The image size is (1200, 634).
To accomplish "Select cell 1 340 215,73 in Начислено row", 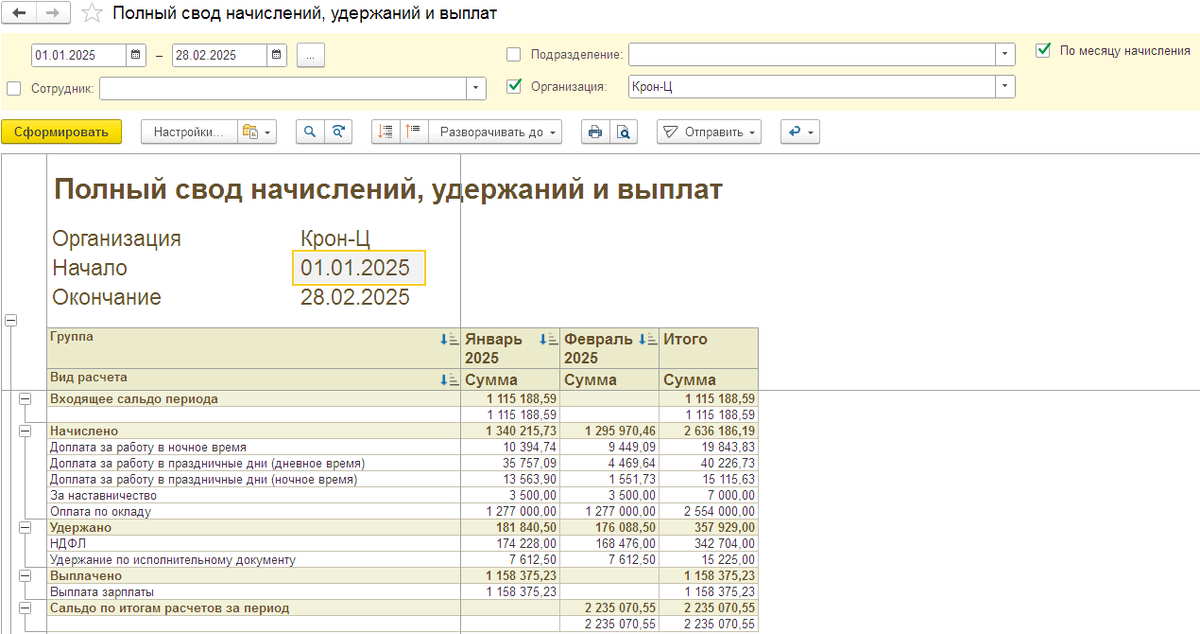I will pos(510,431).
